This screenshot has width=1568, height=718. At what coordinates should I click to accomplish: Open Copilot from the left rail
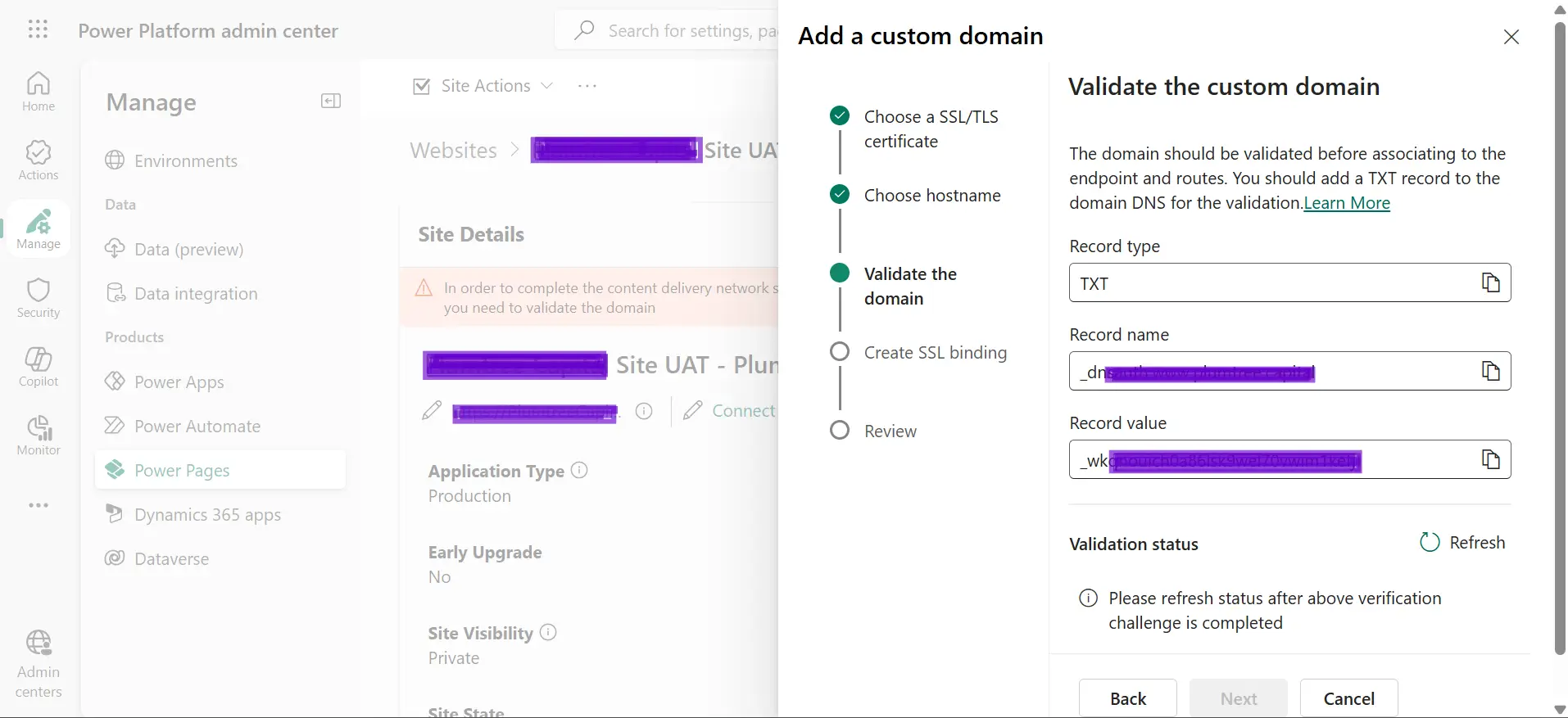click(39, 367)
